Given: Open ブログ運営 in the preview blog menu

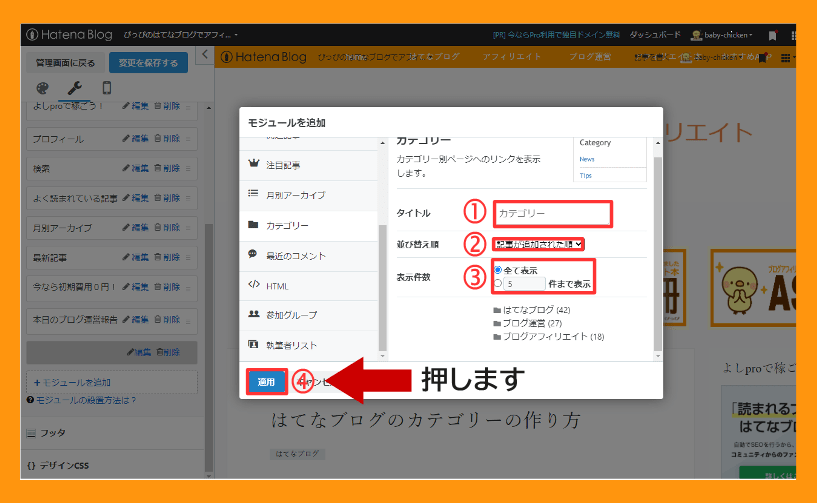Looking at the screenshot, I should pyautogui.click(x=590, y=57).
